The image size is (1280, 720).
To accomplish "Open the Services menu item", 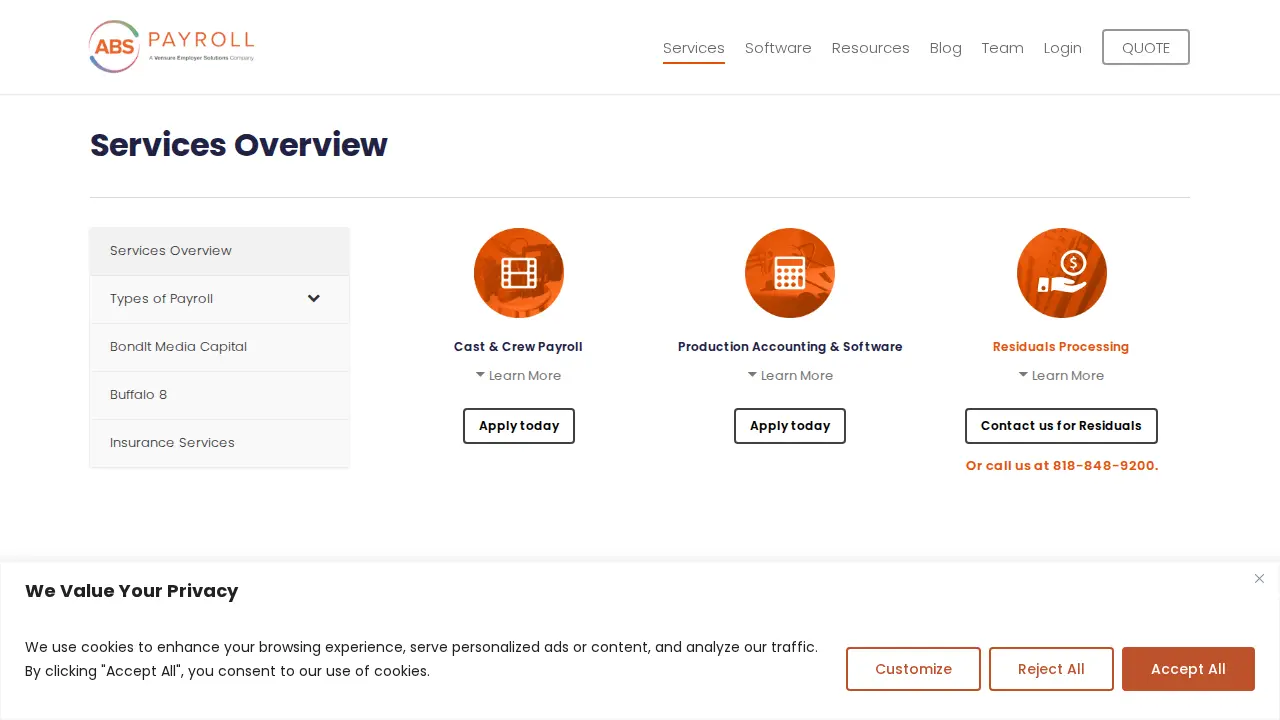I will tap(694, 48).
